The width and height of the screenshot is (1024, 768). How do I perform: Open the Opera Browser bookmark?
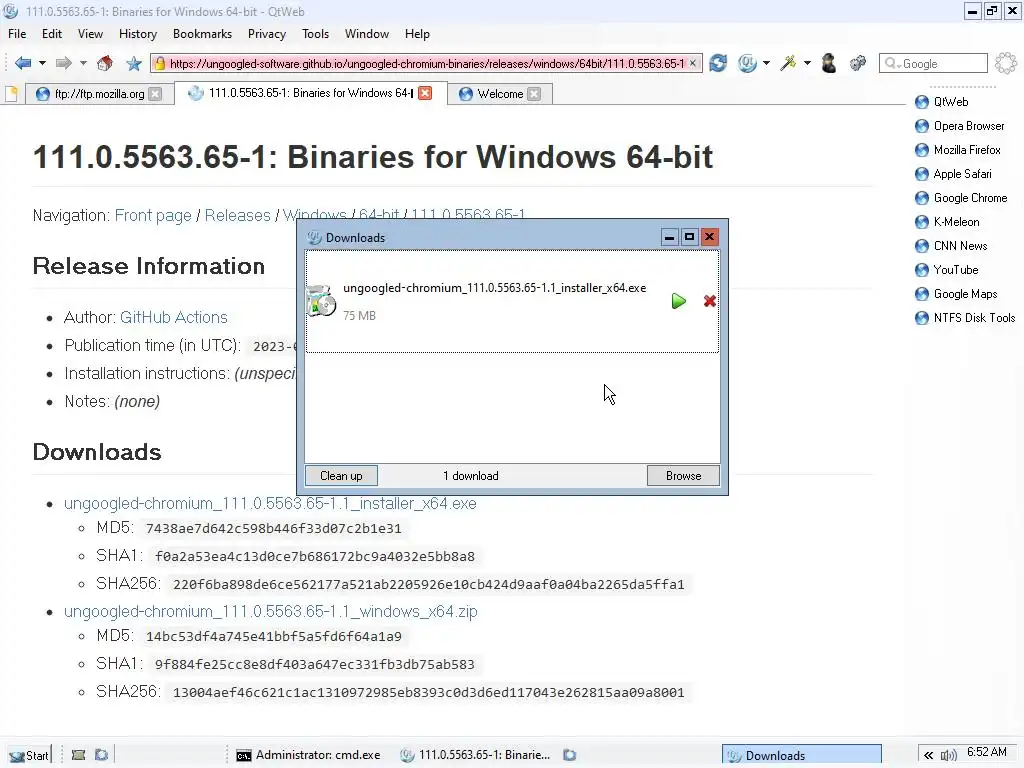point(959,126)
